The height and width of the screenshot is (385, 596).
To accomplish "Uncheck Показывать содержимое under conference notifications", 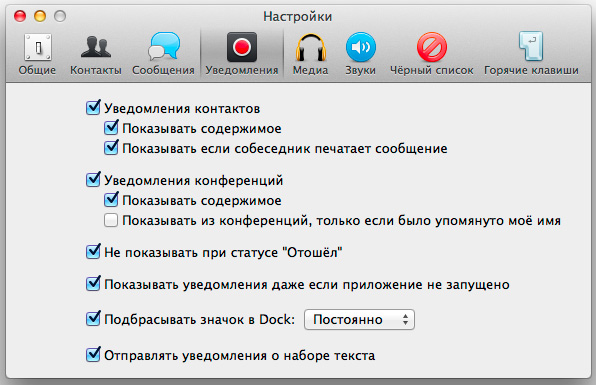I will 111,200.
